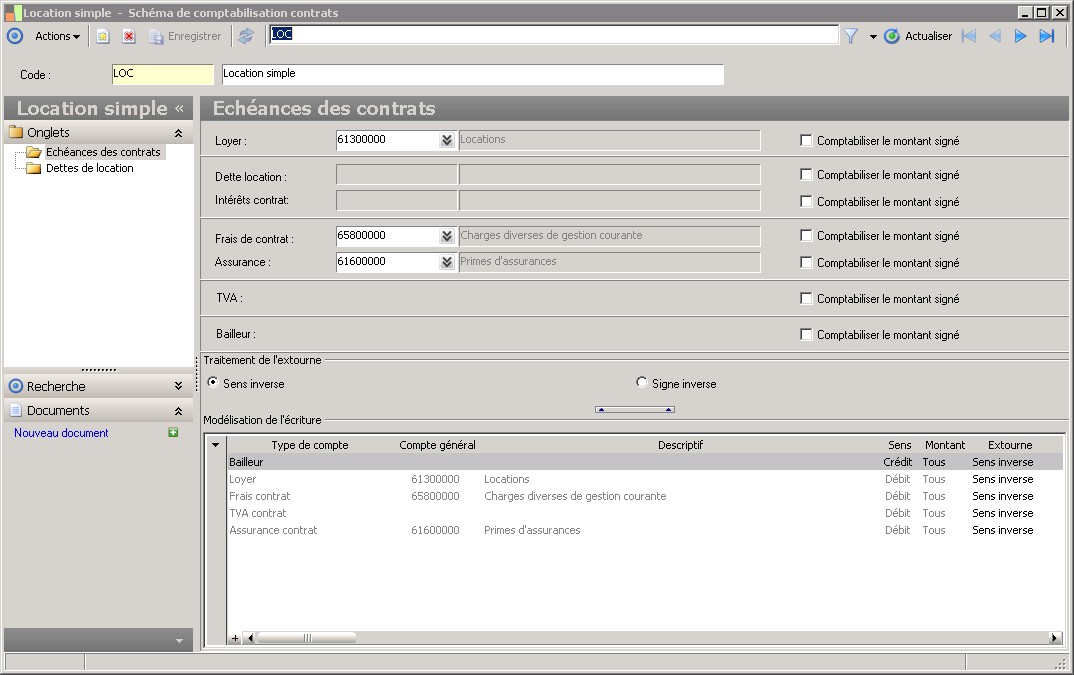Collapse the Location simple side panel
The height and width of the screenshot is (675, 1074).
click(x=179, y=108)
